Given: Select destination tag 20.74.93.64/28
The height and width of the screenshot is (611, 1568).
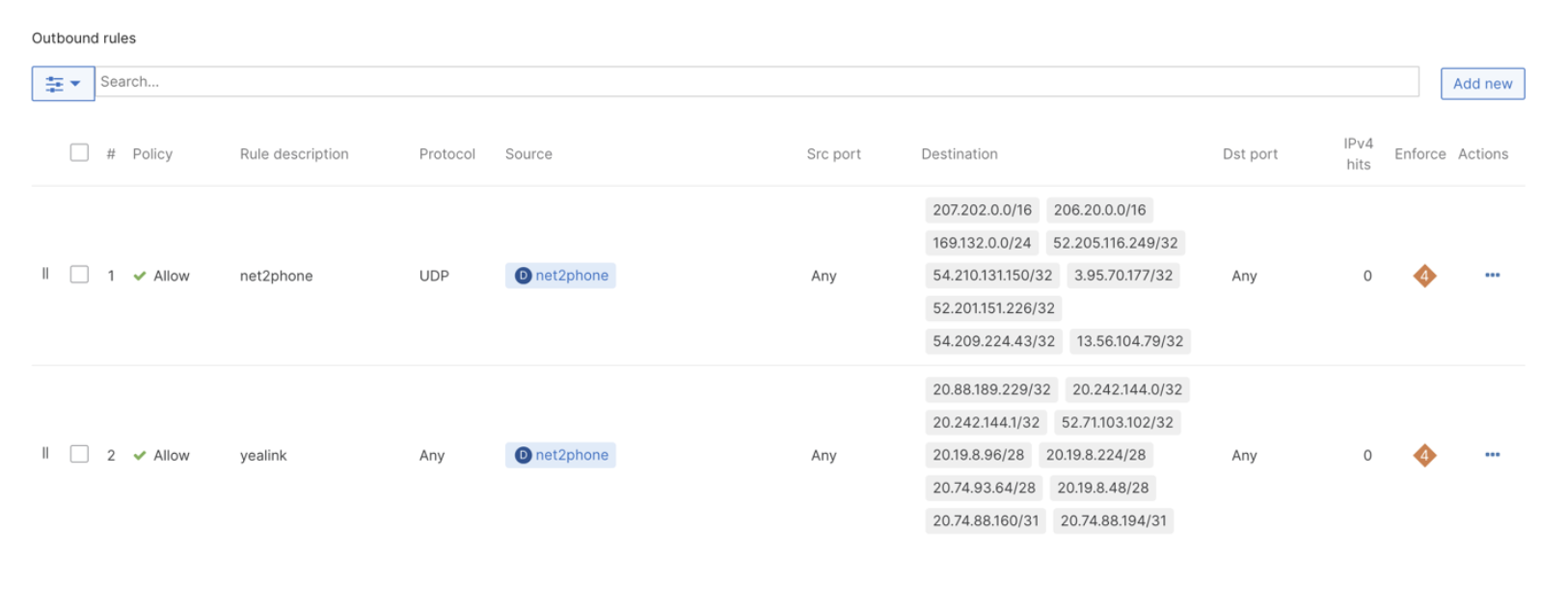Looking at the screenshot, I should click(984, 488).
